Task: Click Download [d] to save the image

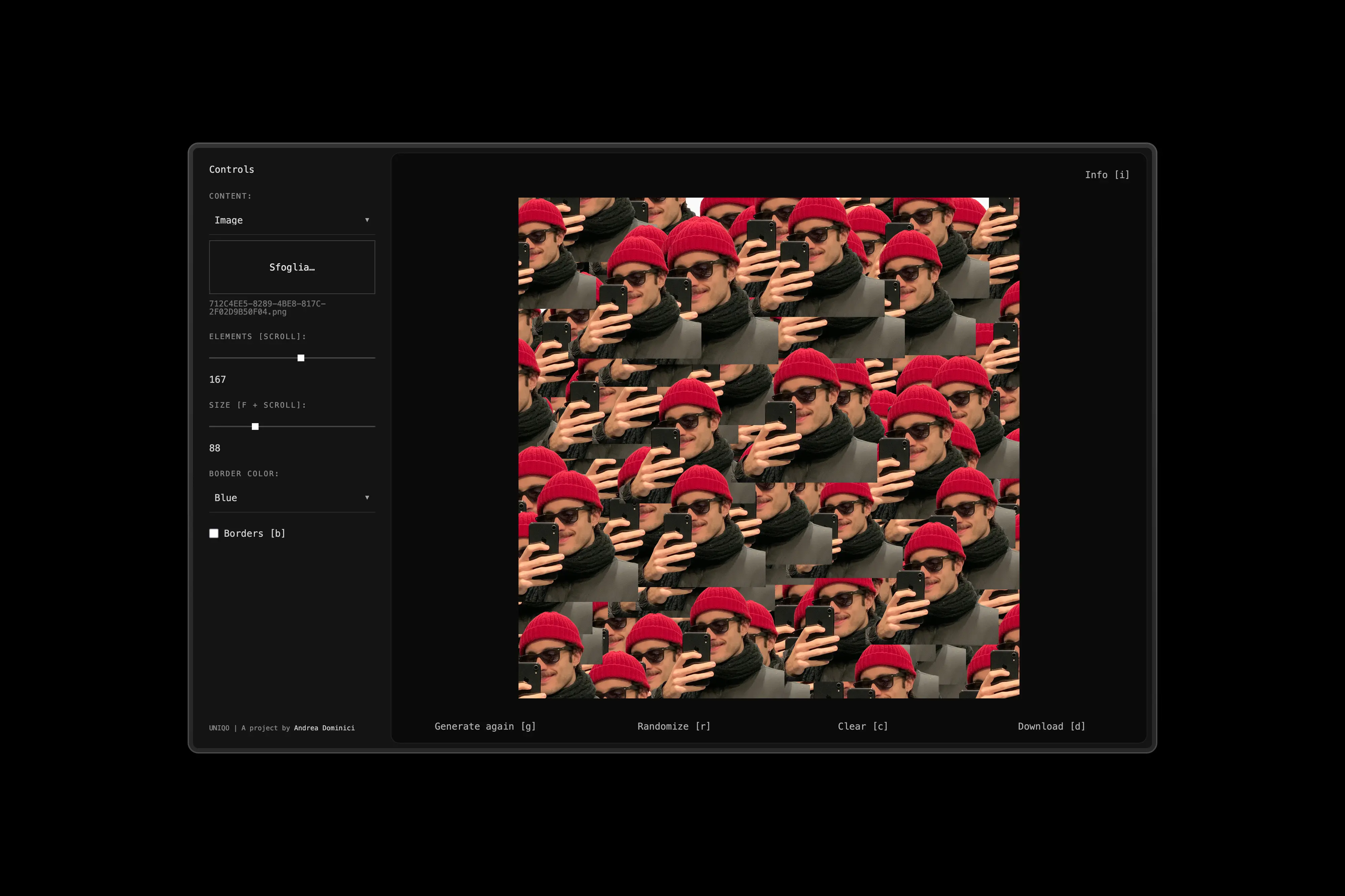Action: coord(1051,726)
